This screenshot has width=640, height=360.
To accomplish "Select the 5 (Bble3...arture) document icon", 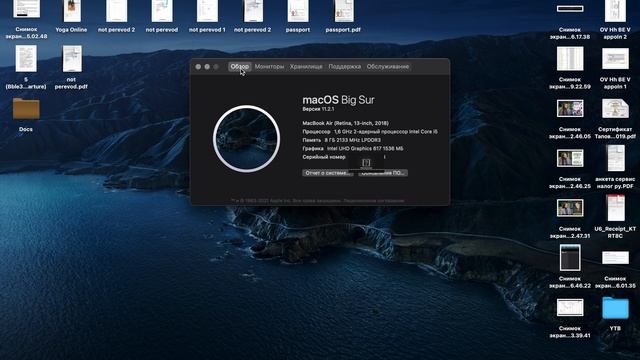I will pos(26,59).
